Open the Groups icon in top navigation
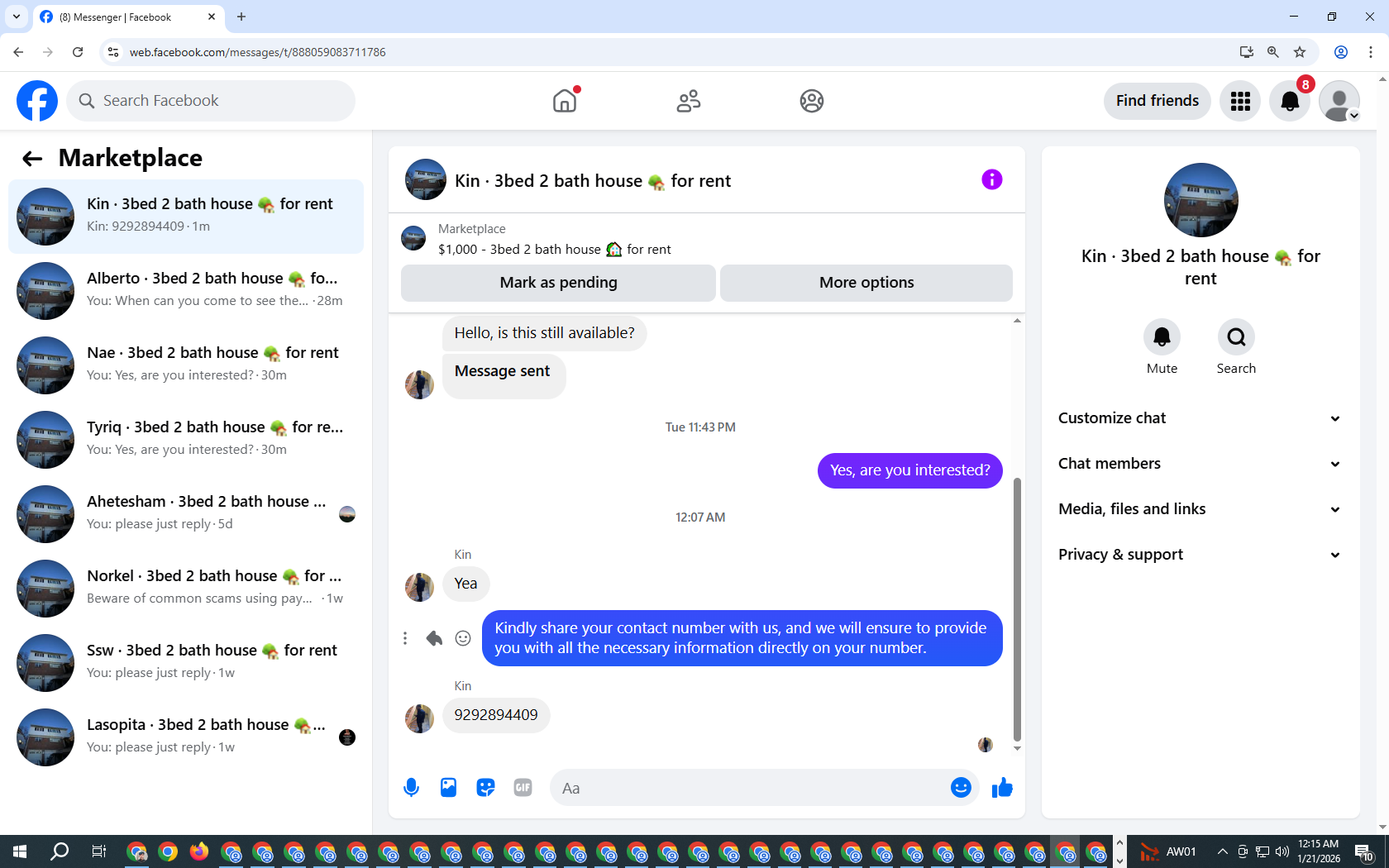This screenshot has width=1389, height=868. click(x=812, y=101)
